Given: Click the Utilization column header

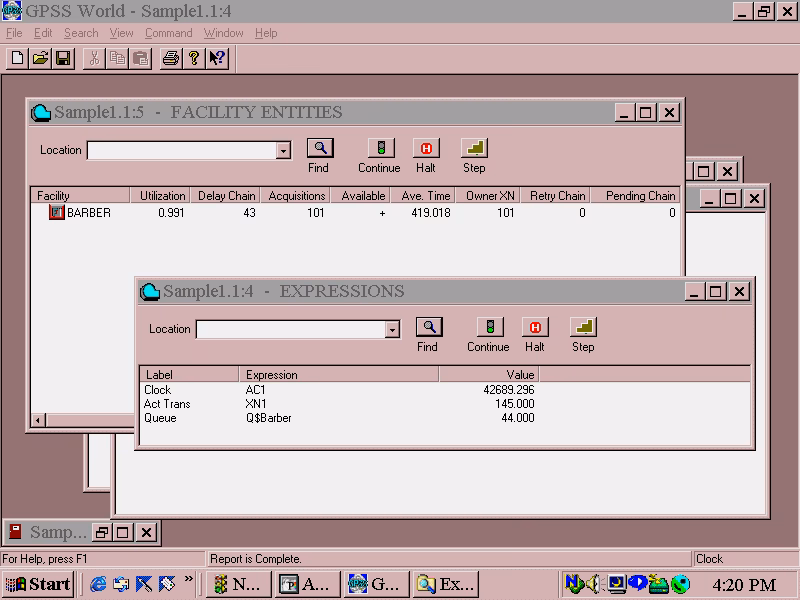Looking at the screenshot, I should click(x=162, y=196).
